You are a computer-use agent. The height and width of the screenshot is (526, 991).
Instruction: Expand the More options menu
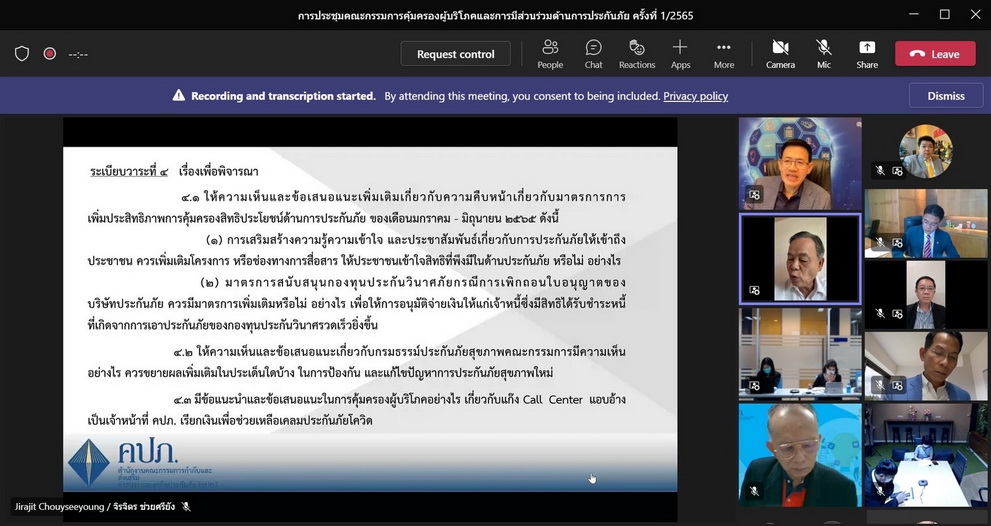(724, 54)
